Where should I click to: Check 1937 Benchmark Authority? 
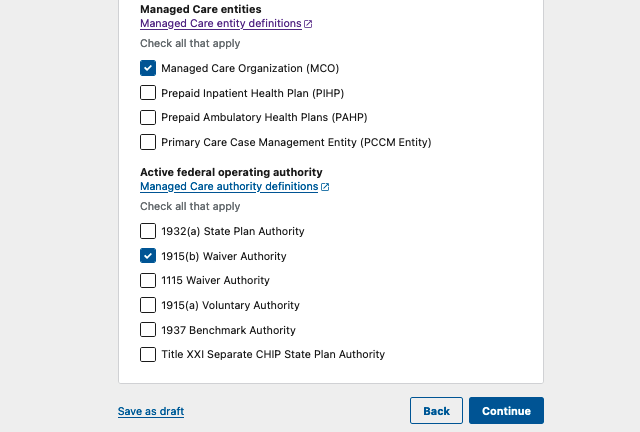point(148,330)
